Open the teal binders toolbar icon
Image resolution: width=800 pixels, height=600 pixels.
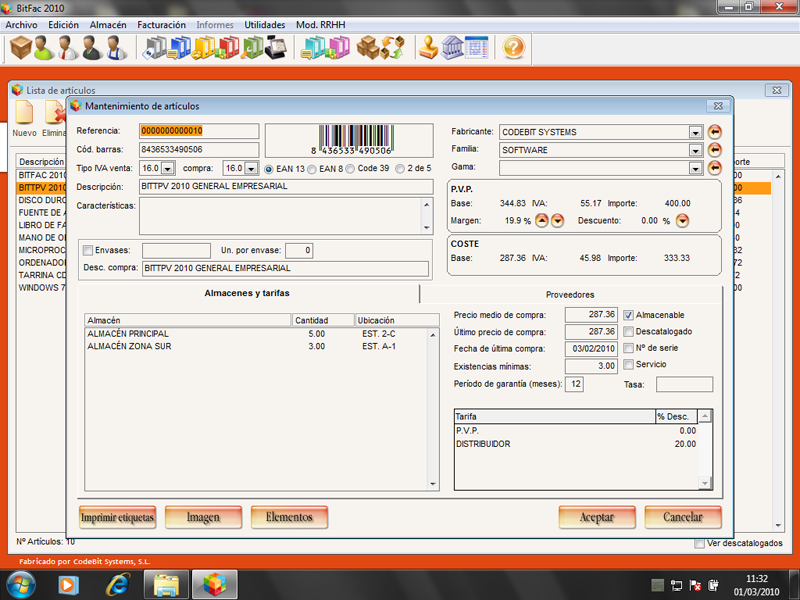[x=313, y=48]
